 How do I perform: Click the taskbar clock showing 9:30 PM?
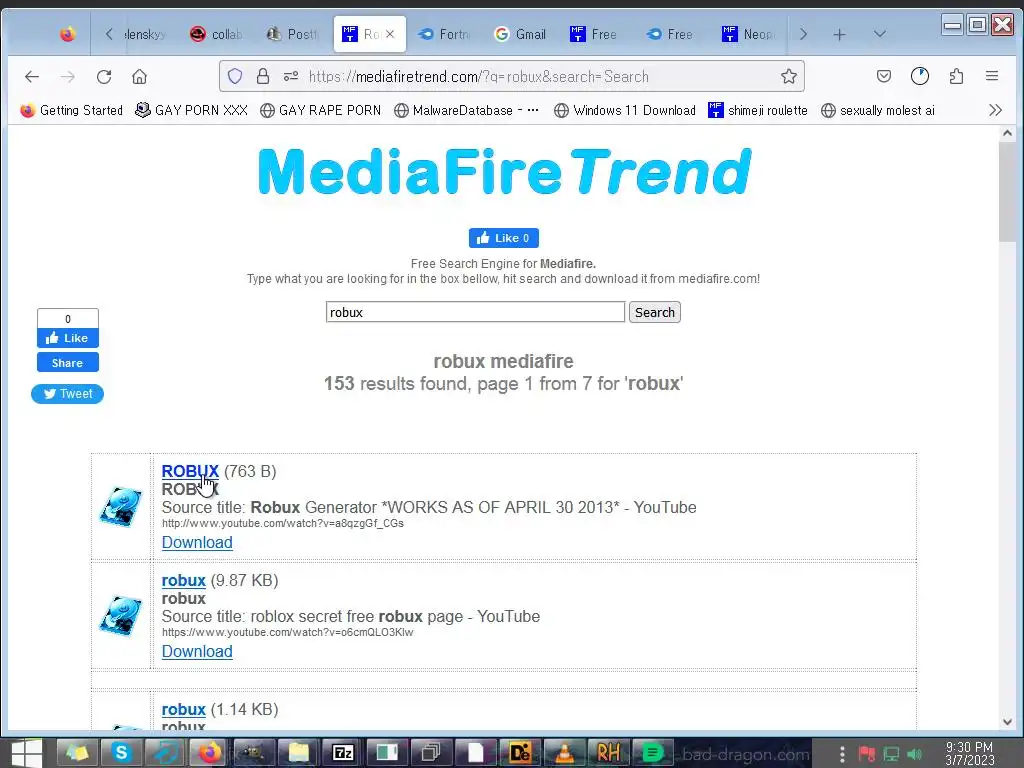click(x=969, y=754)
